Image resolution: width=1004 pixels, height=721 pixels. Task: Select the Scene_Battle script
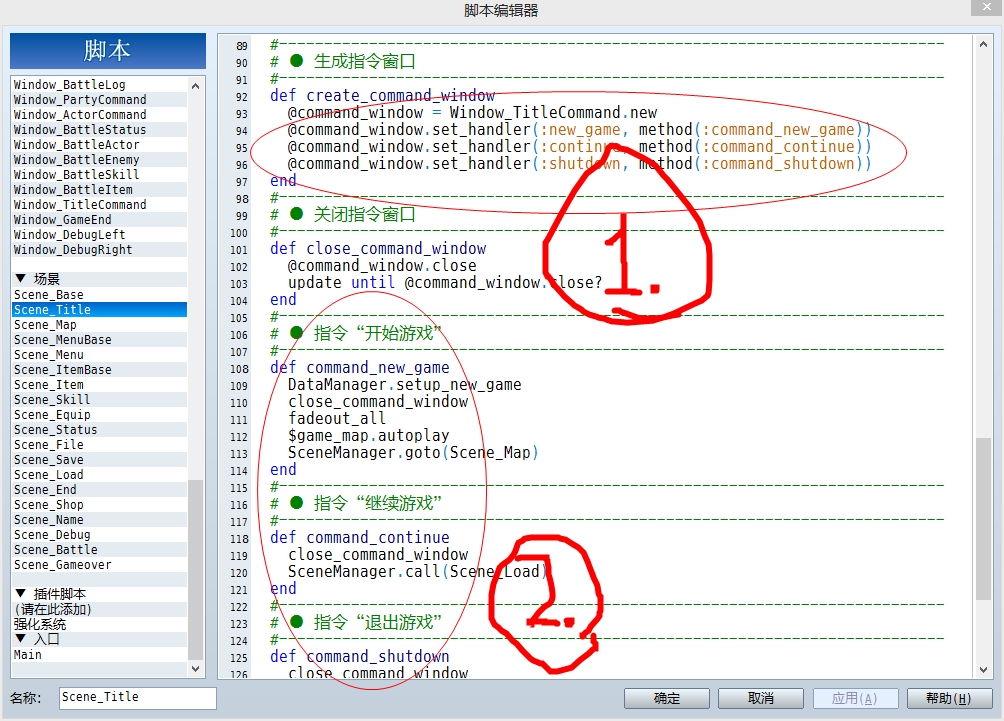pyautogui.click(x=100, y=550)
